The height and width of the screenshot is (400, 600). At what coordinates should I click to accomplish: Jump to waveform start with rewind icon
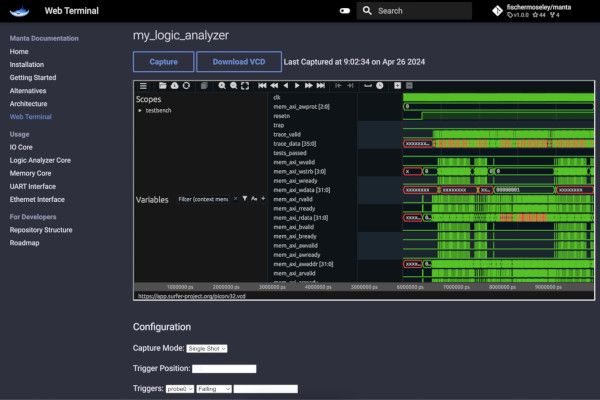[262, 86]
